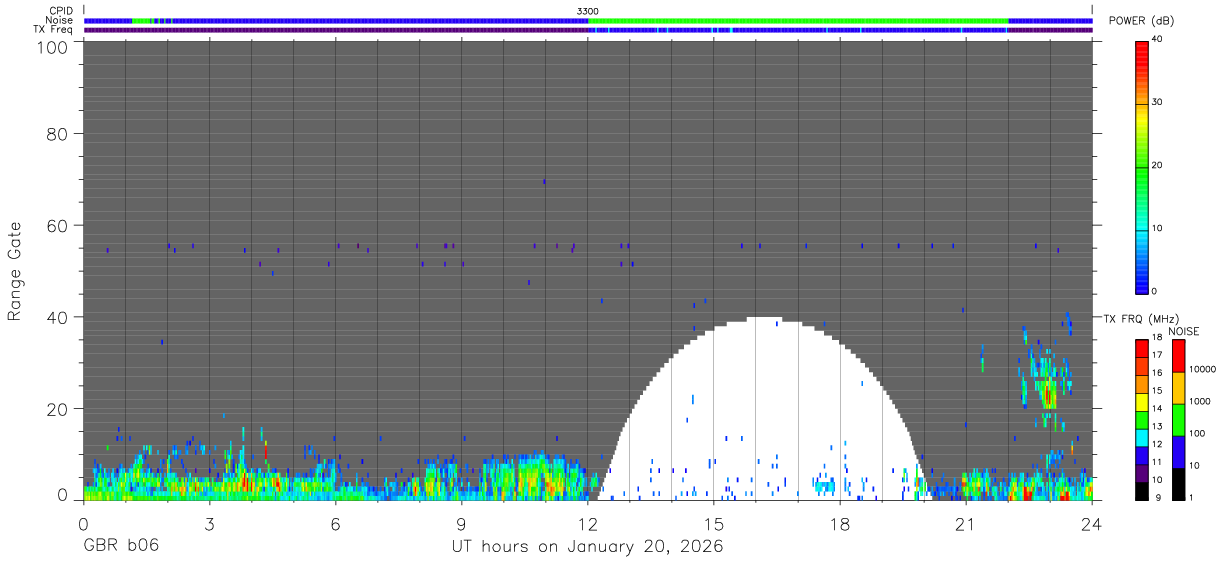Click the black block in the NOISE legend
1228x567 pixels.
1179,484
